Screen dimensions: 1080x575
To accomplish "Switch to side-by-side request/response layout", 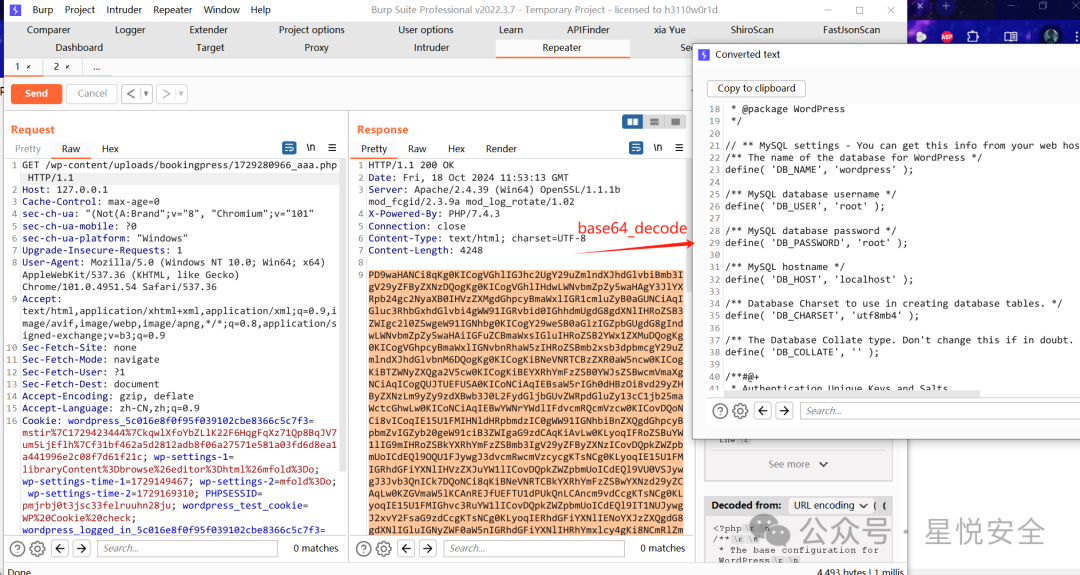I will tap(632, 122).
